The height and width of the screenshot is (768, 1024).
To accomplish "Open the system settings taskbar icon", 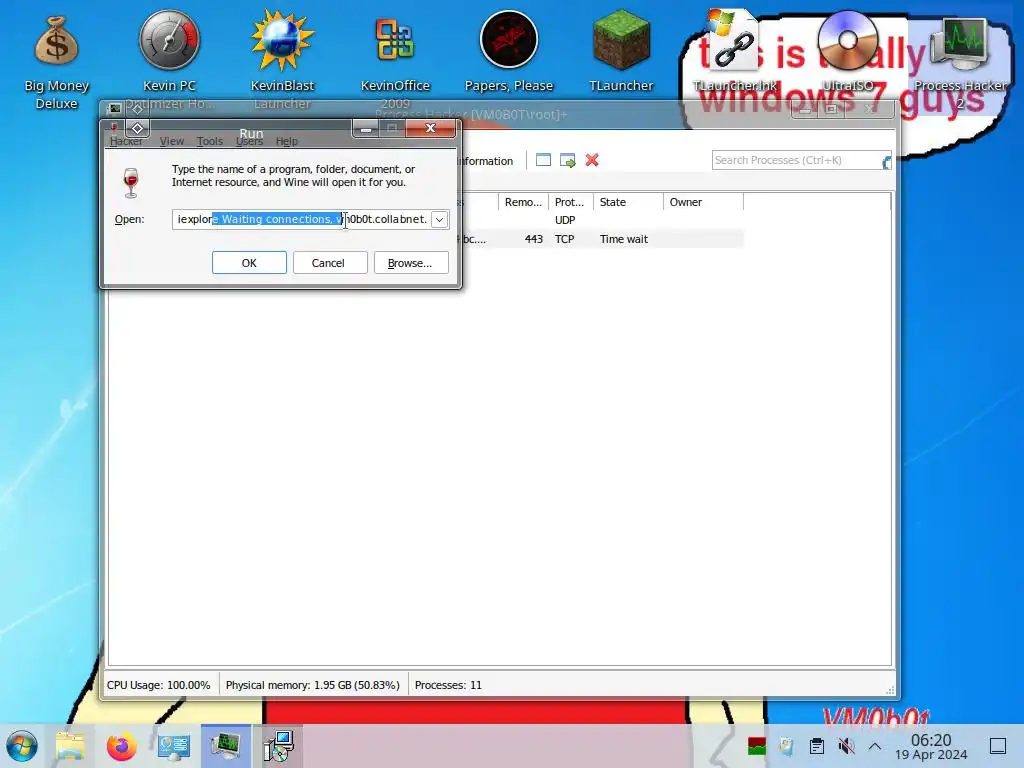I will pyautogui.click(x=174, y=746).
